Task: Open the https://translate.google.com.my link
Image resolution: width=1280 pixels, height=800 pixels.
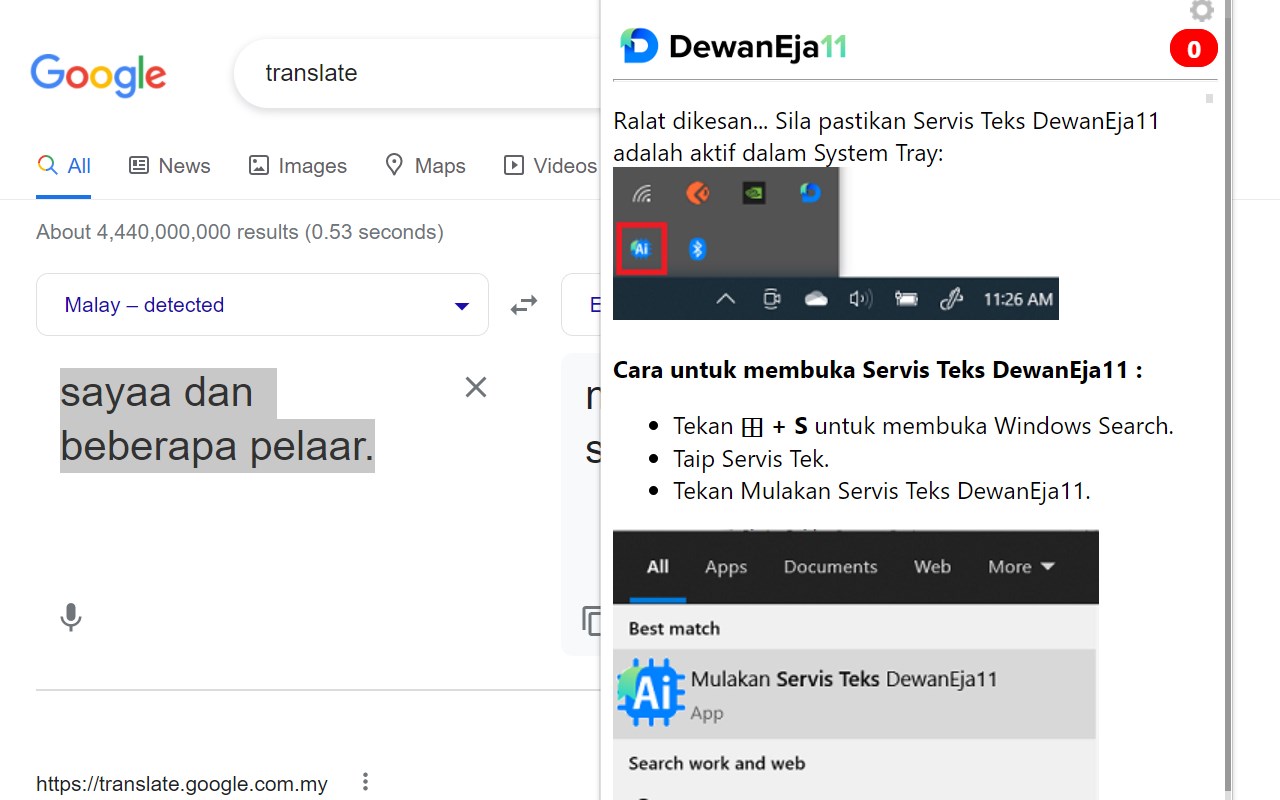Action: [182, 783]
